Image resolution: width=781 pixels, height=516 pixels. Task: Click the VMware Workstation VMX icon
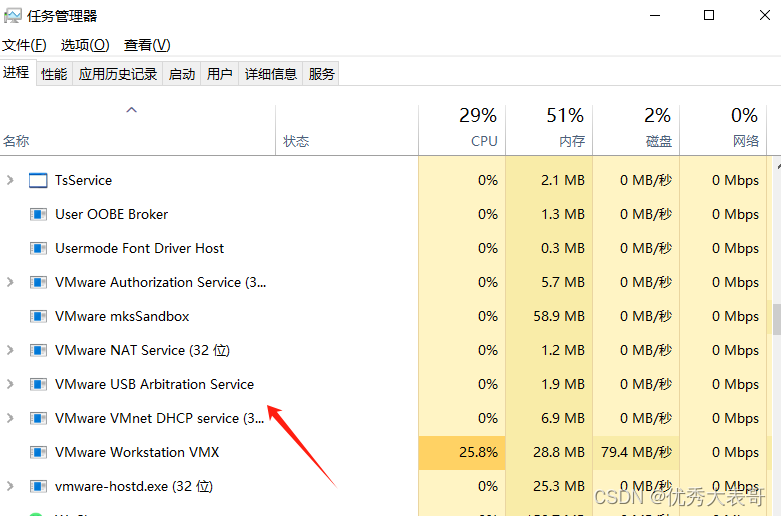click(38, 452)
